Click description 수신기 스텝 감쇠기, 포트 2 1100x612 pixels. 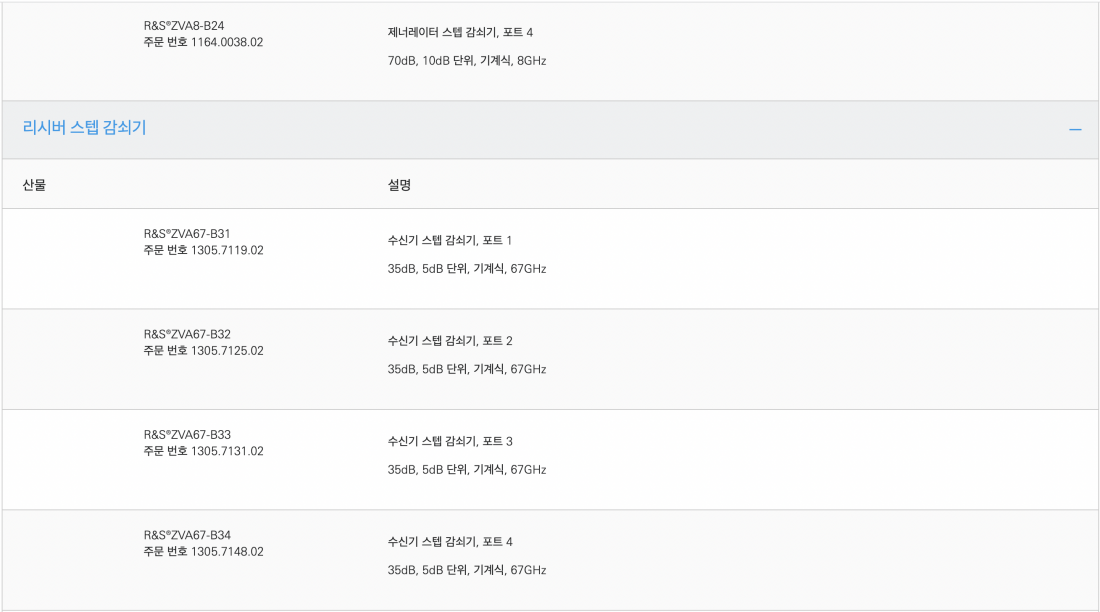click(x=450, y=341)
